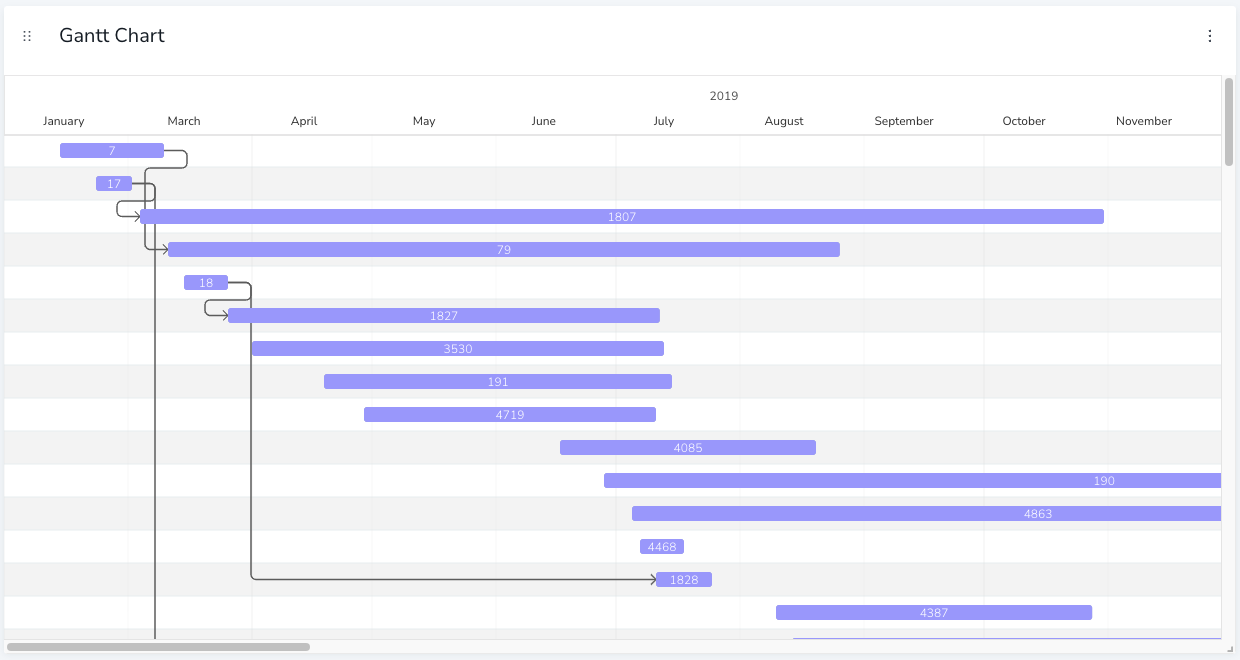Image resolution: width=1240 pixels, height=660 pixels.
Task: Click task bar 1828
Action: [x=684, y=579]
